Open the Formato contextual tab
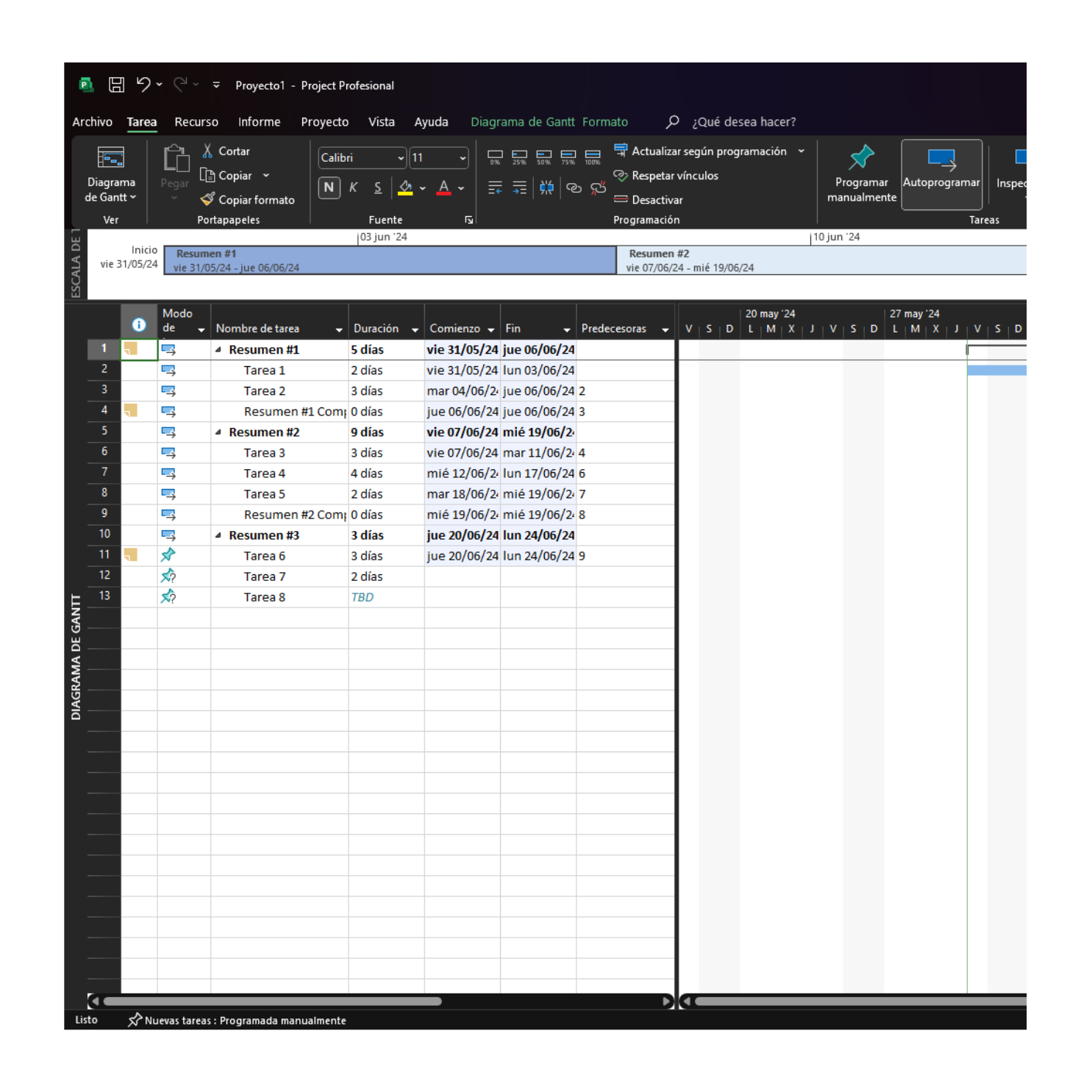Screen dimensions: 1092x1092 point(605,121)
